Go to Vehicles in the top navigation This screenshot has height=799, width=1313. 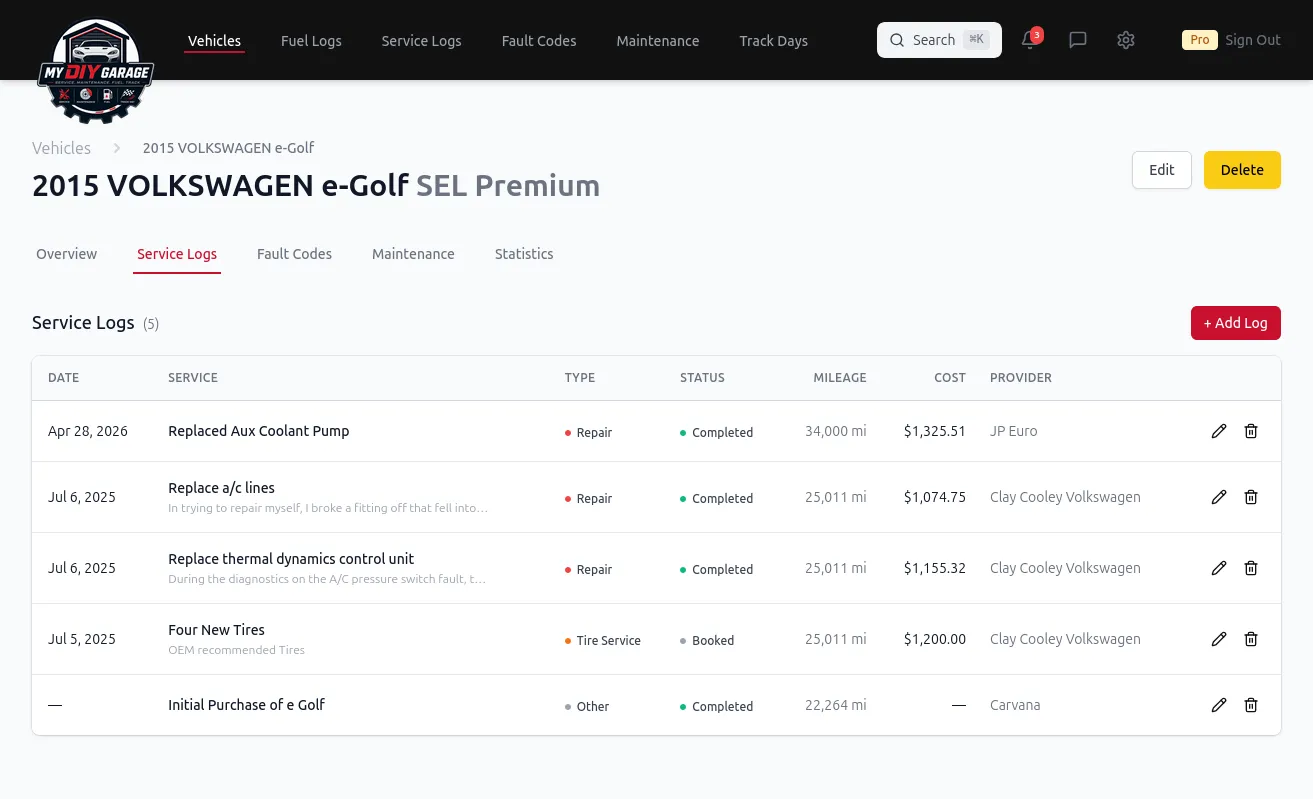coord(214,41)
